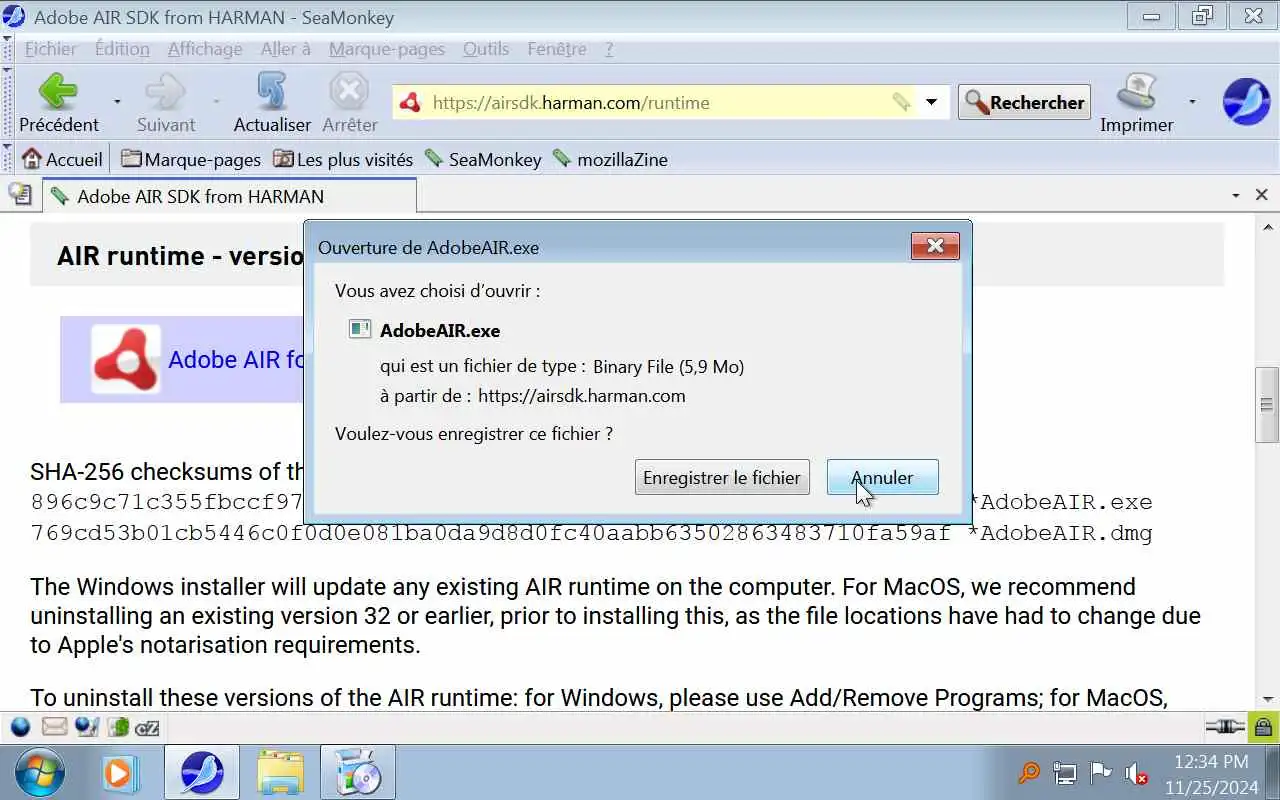The height and width of the screenshot is (800, 1280).
Task: Open ChatZilla from the status bar cZ icon
Action: click(148, 727)
